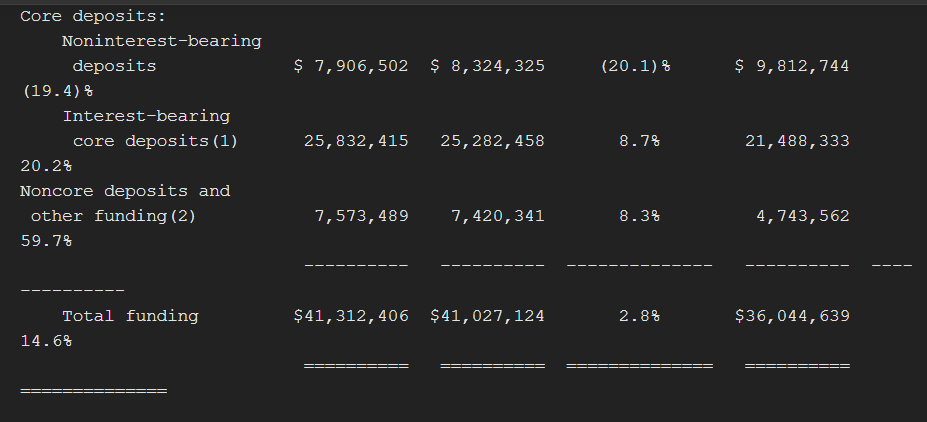Select the (20.1)% change value
The image size is (927, 422).
coord(635,66)
